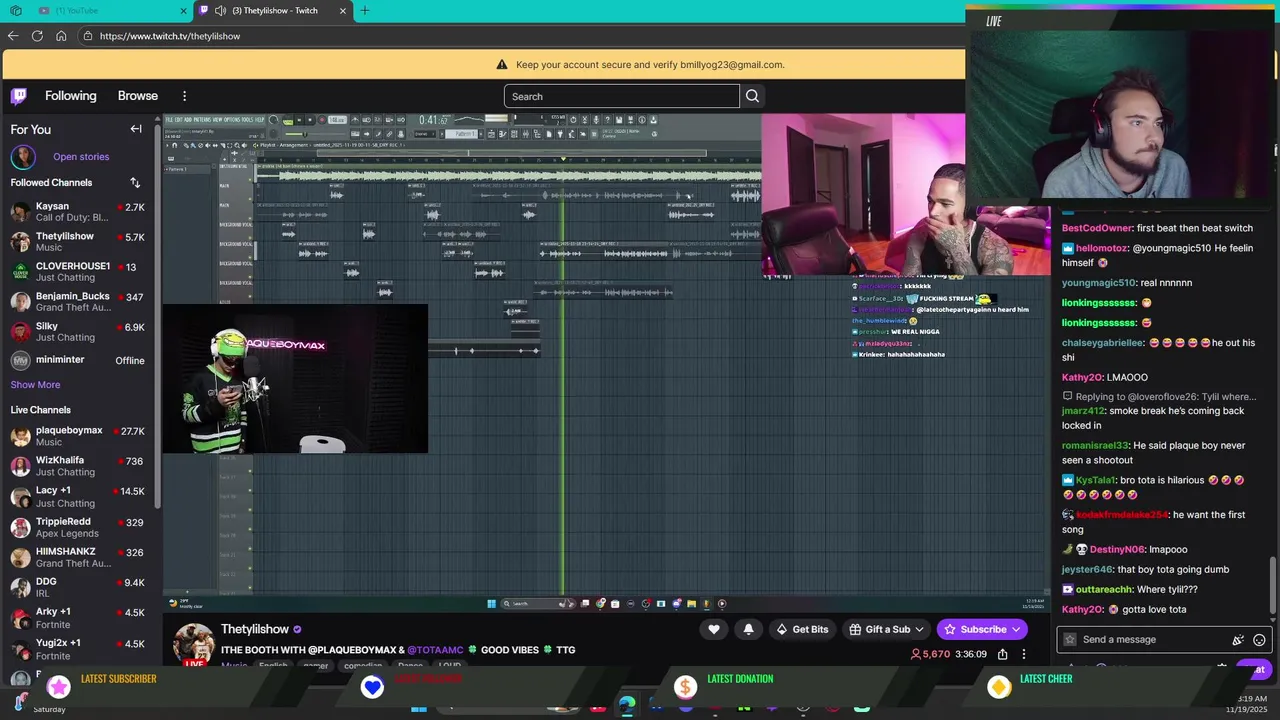Click the browser back arrow

click(13, 36)
